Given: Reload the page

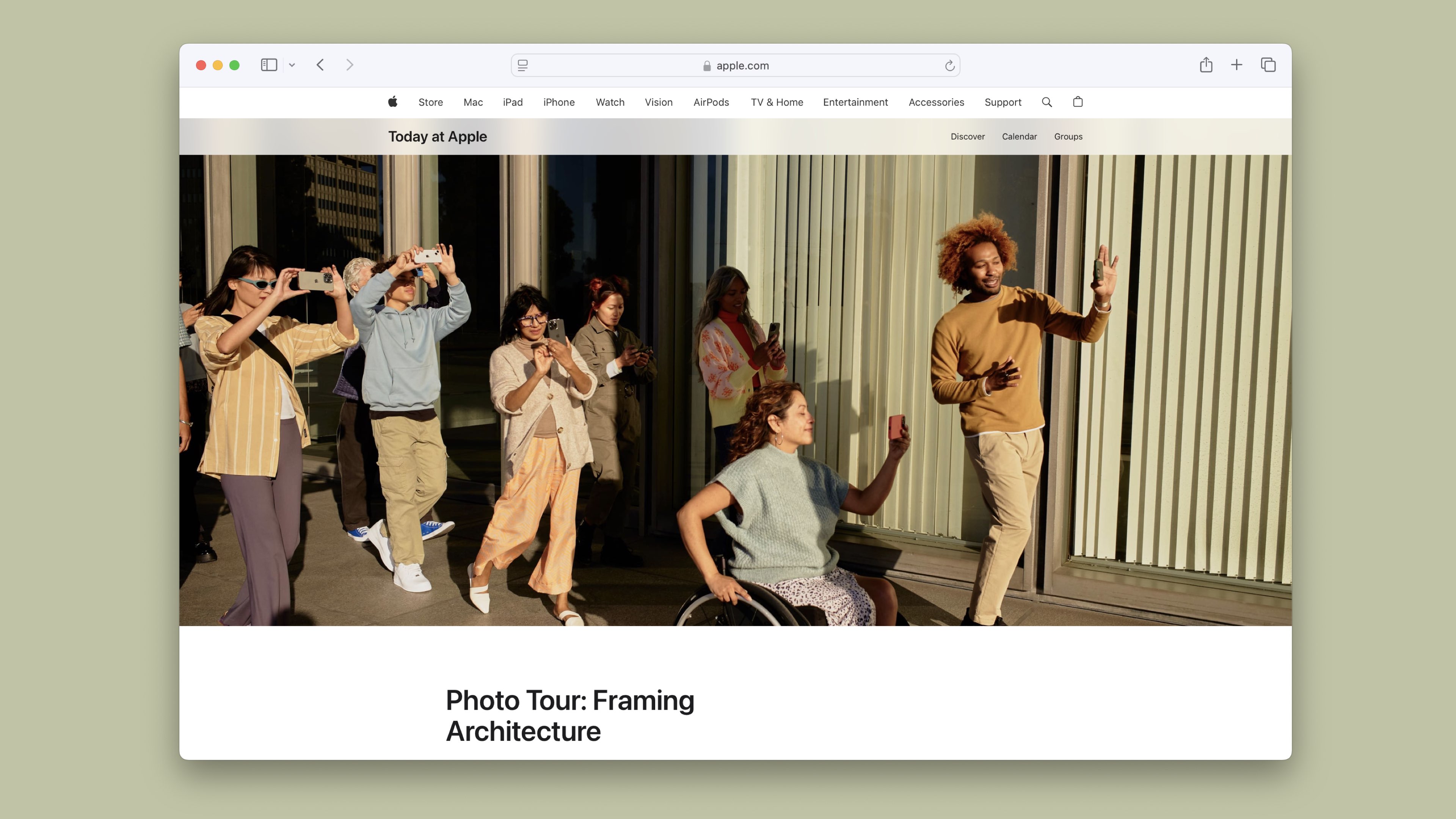Looking at the screenshot, I should pyautogui.click(x=949, y=66).
